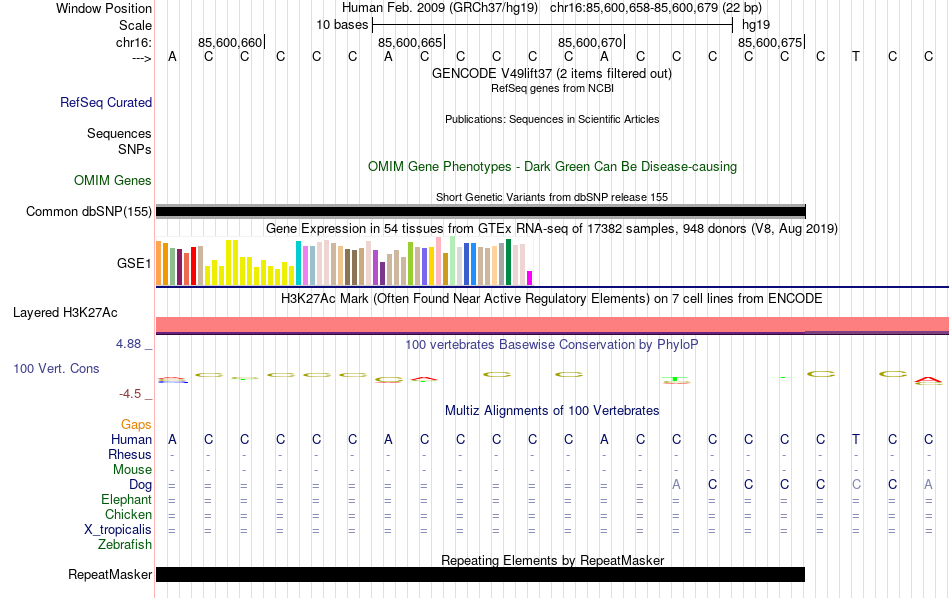
Task: Click the black Common dbSNP item bar
Action: coord(480,211)
